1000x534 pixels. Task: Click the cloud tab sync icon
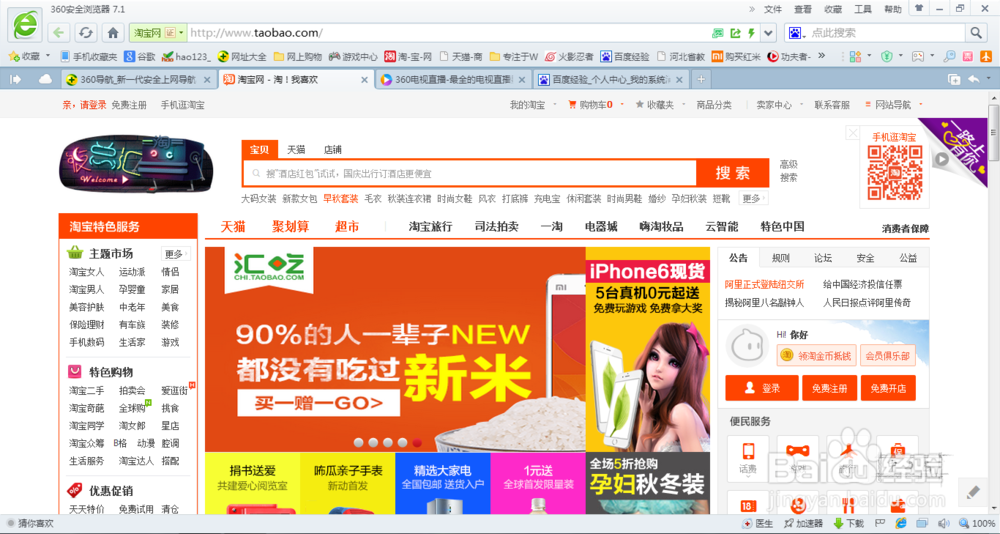click(45, 79)
